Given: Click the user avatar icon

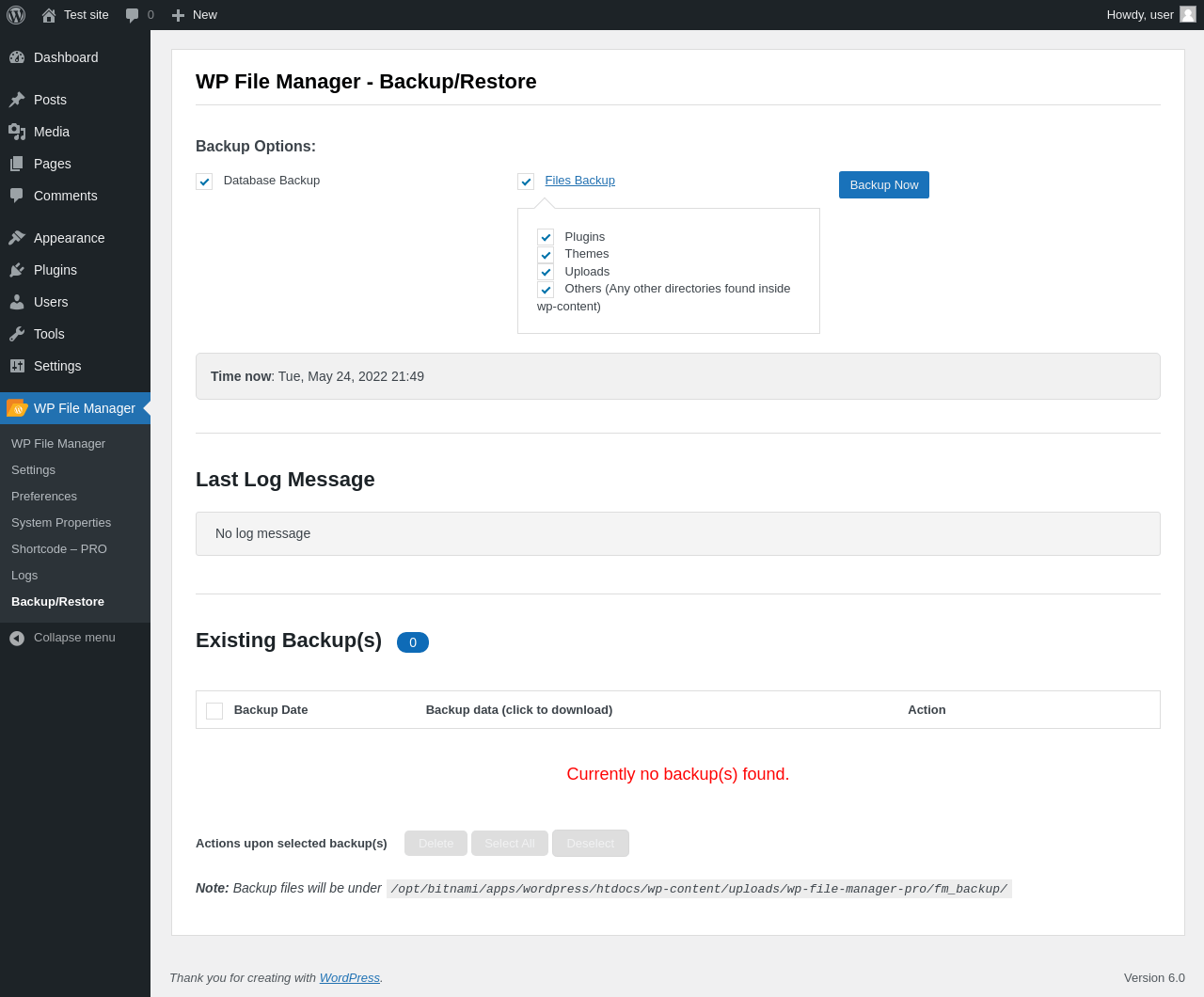Looking at the screenshot, I should click(x=1188, y=14).
